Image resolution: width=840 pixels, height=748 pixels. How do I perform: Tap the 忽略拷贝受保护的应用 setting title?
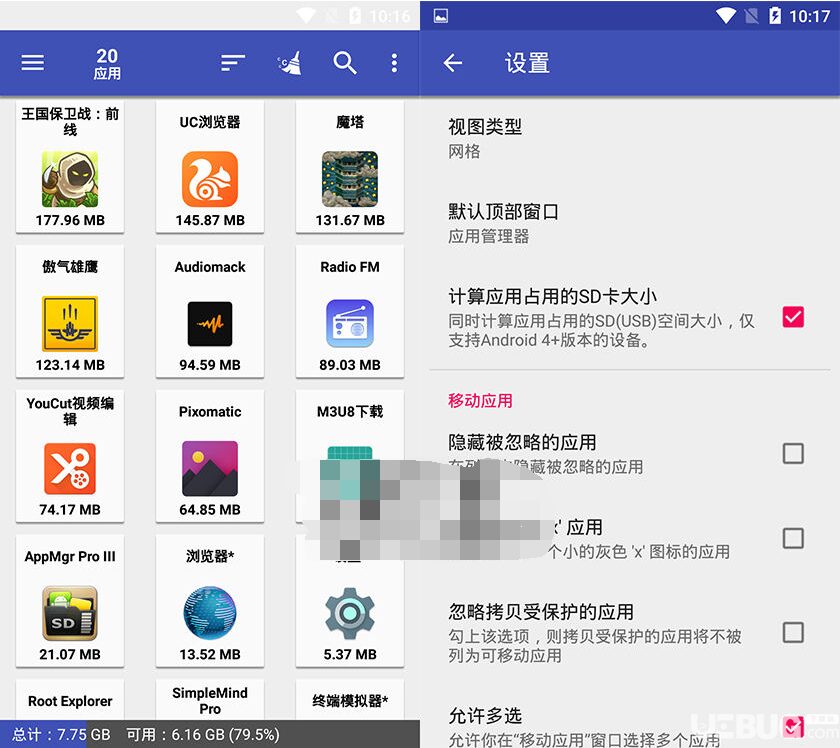point(541,611)
